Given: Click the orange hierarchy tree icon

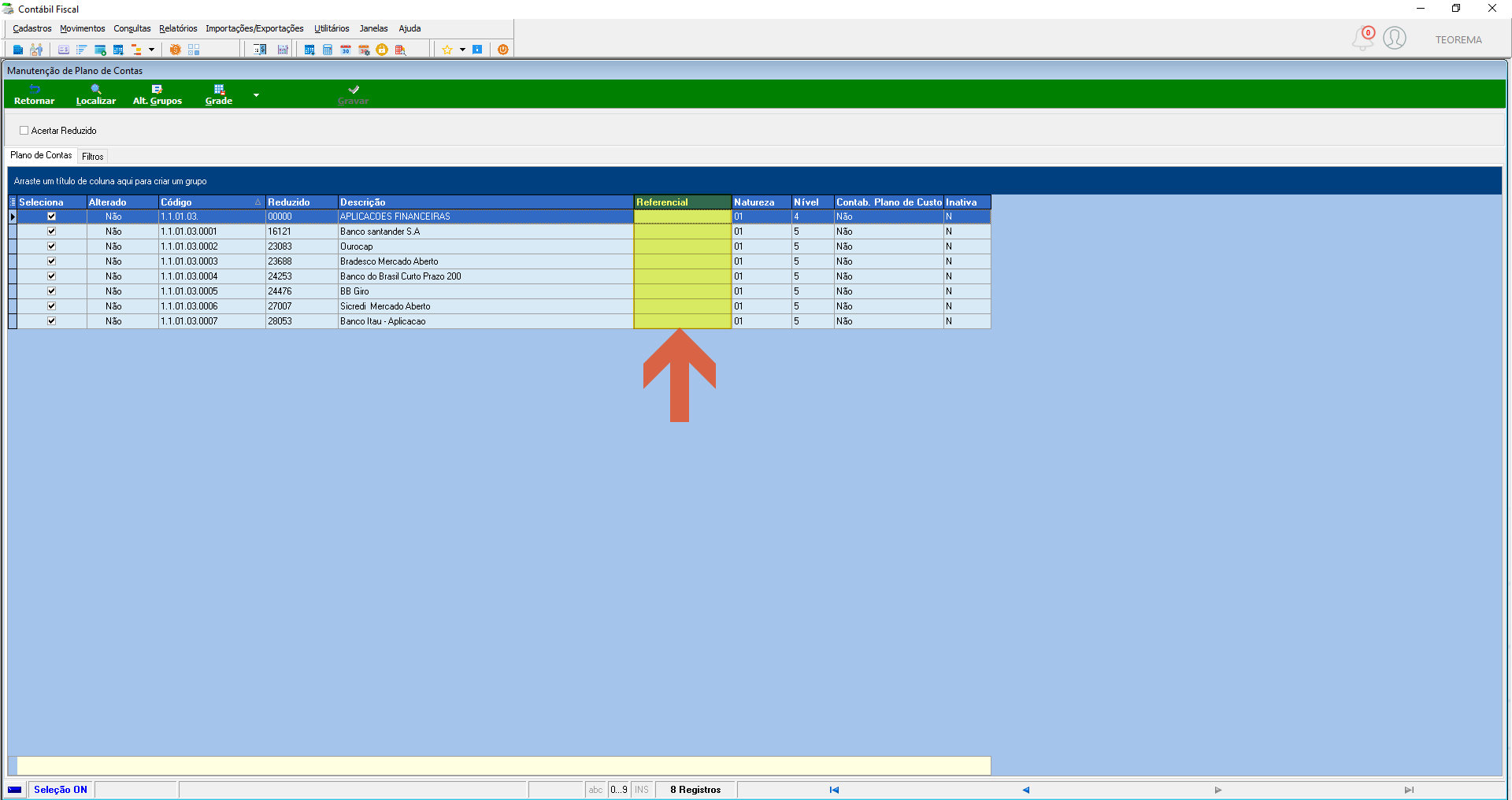Looking at the screenshot, I should [136, 50].
